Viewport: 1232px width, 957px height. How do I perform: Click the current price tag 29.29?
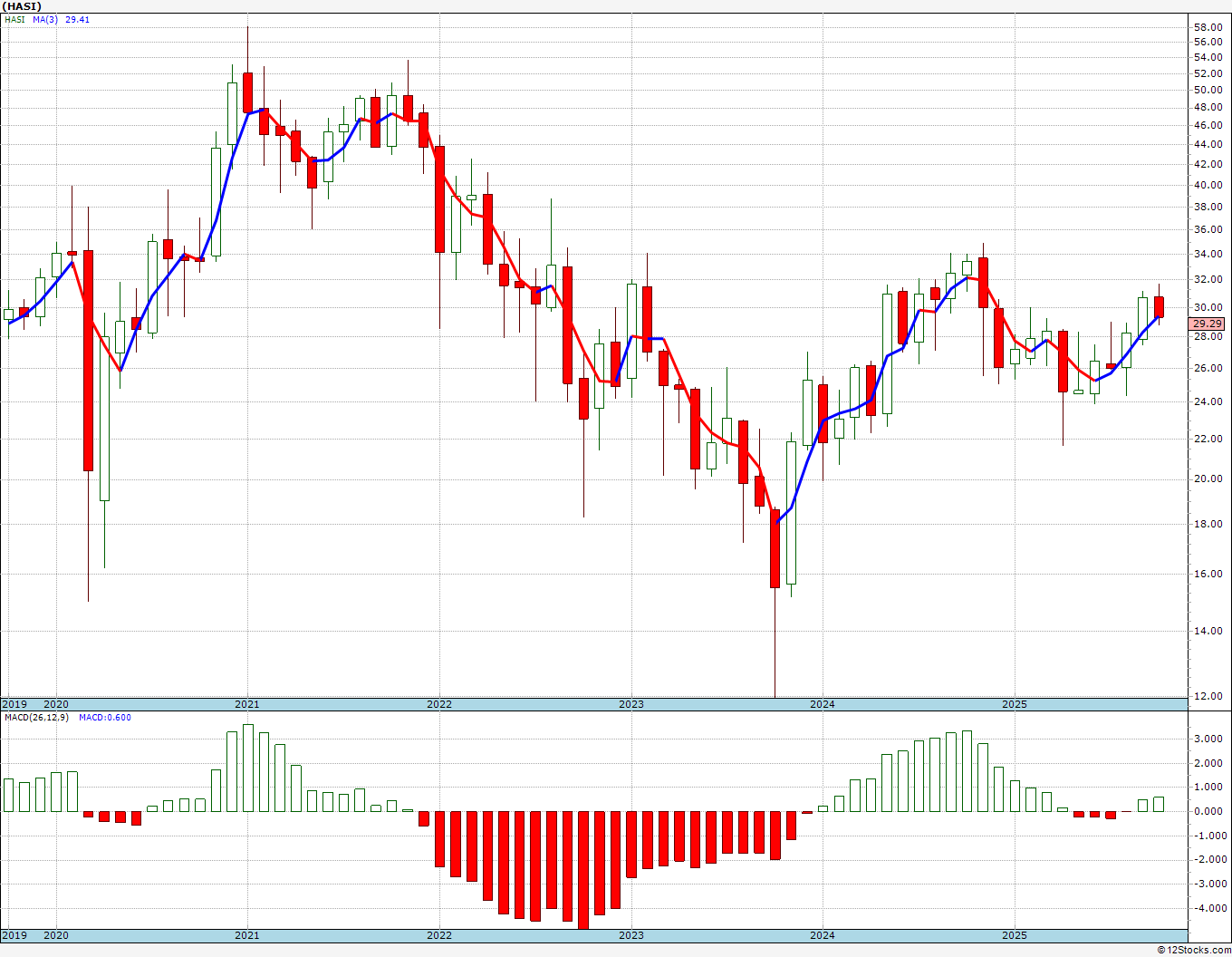tap(1208, 324)
